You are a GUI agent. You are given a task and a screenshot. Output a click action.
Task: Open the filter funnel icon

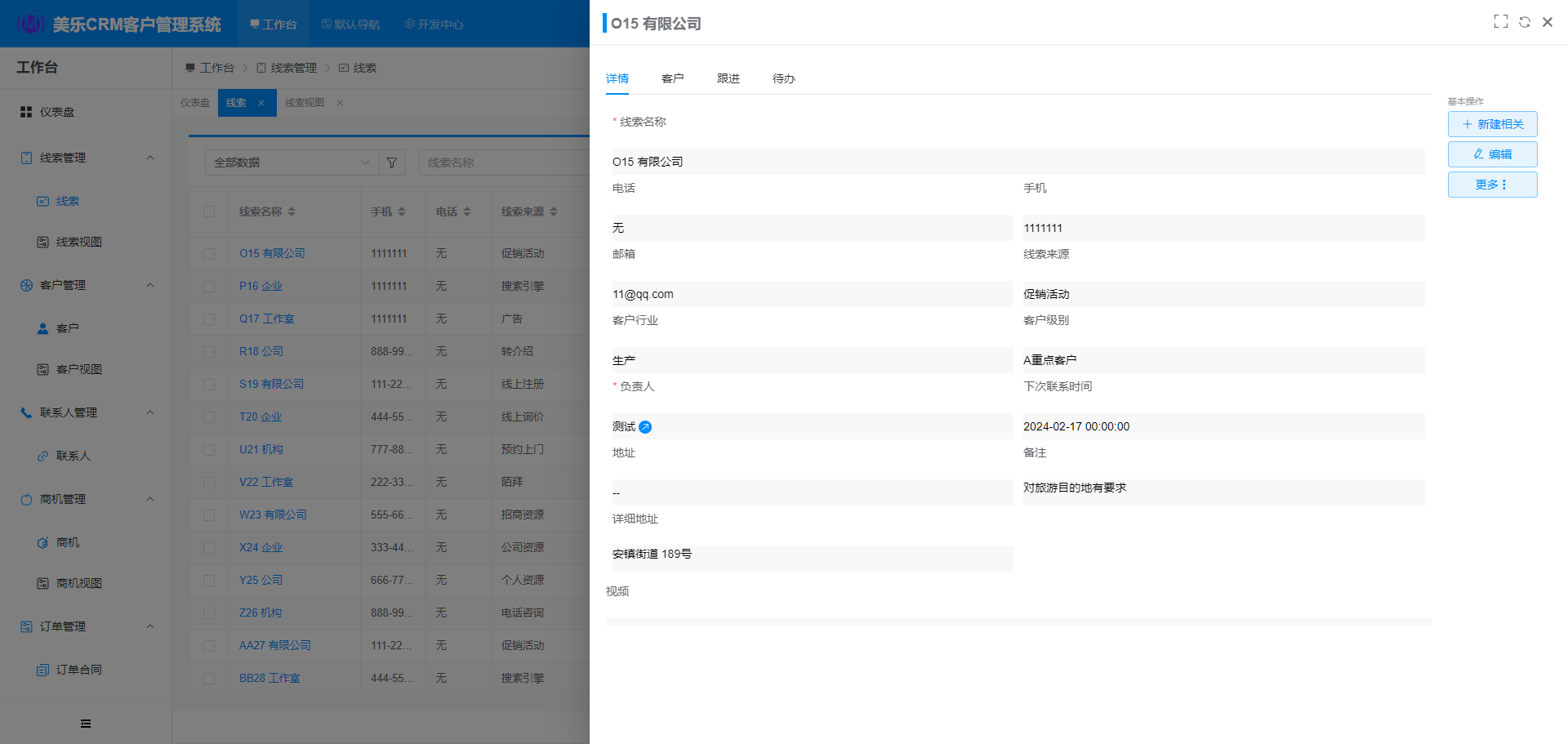click(392, 163)
